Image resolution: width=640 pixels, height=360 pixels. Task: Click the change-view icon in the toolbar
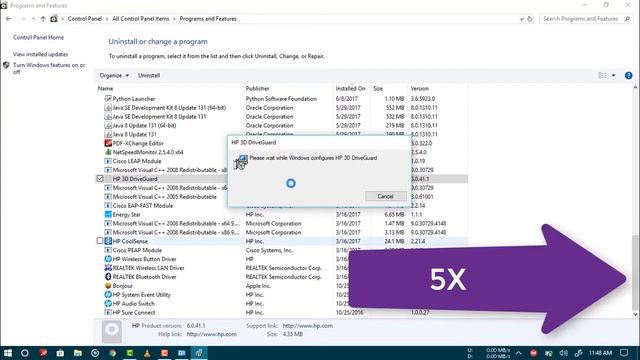[x=602, y=76]
